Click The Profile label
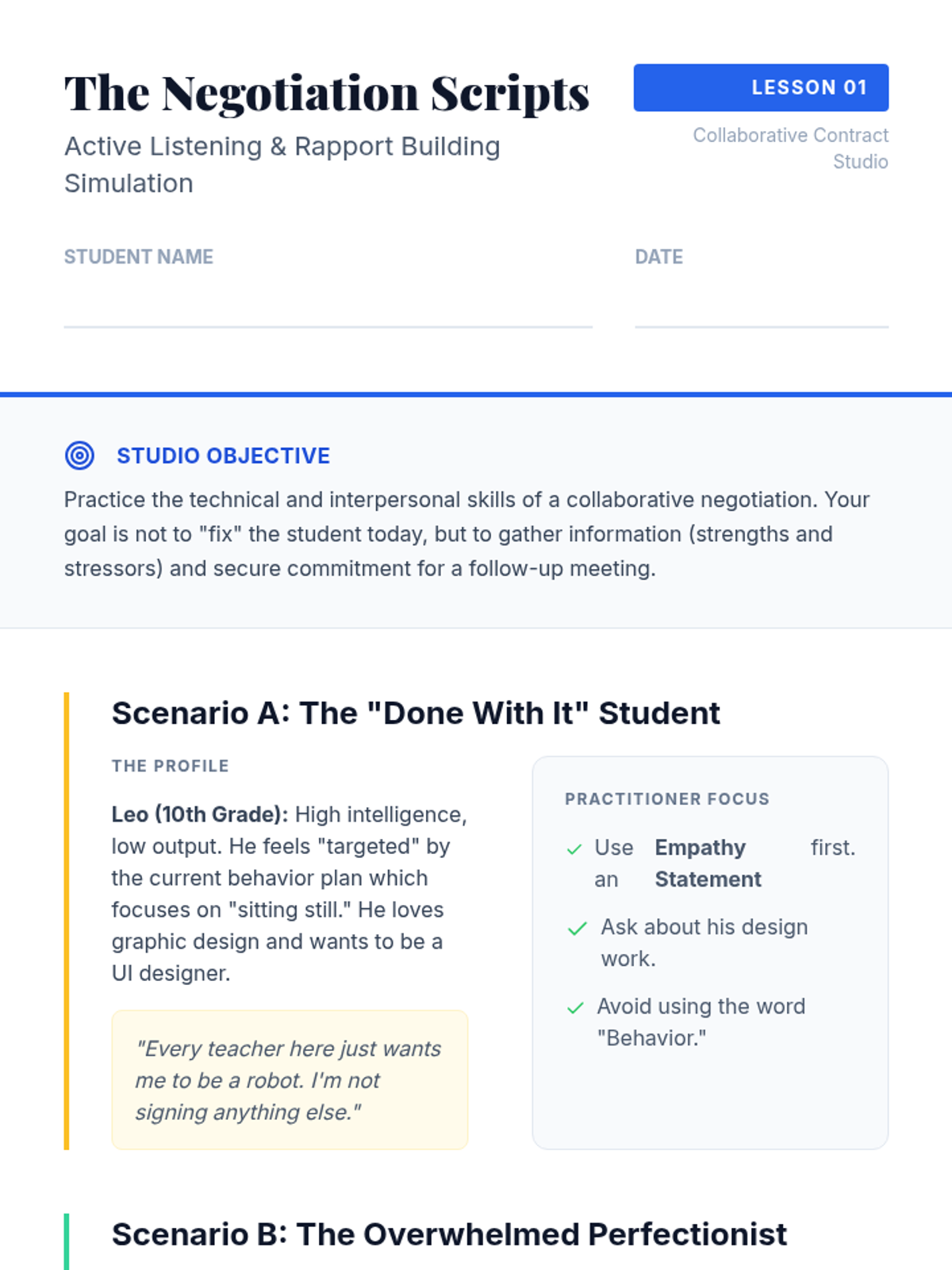Viewport: 952px width, 1270px height. point(170,766)
